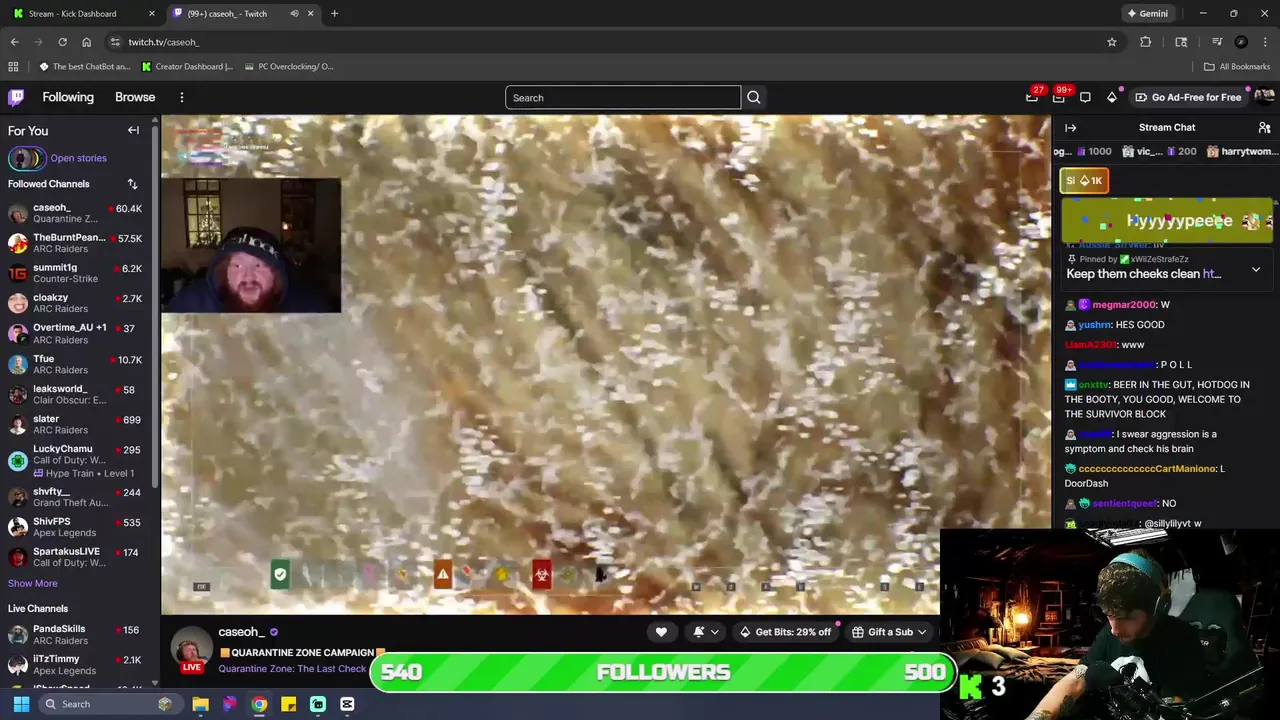Open the Chrome extensions puzzle icon
1280x720 pixels.
[1145, 42]
